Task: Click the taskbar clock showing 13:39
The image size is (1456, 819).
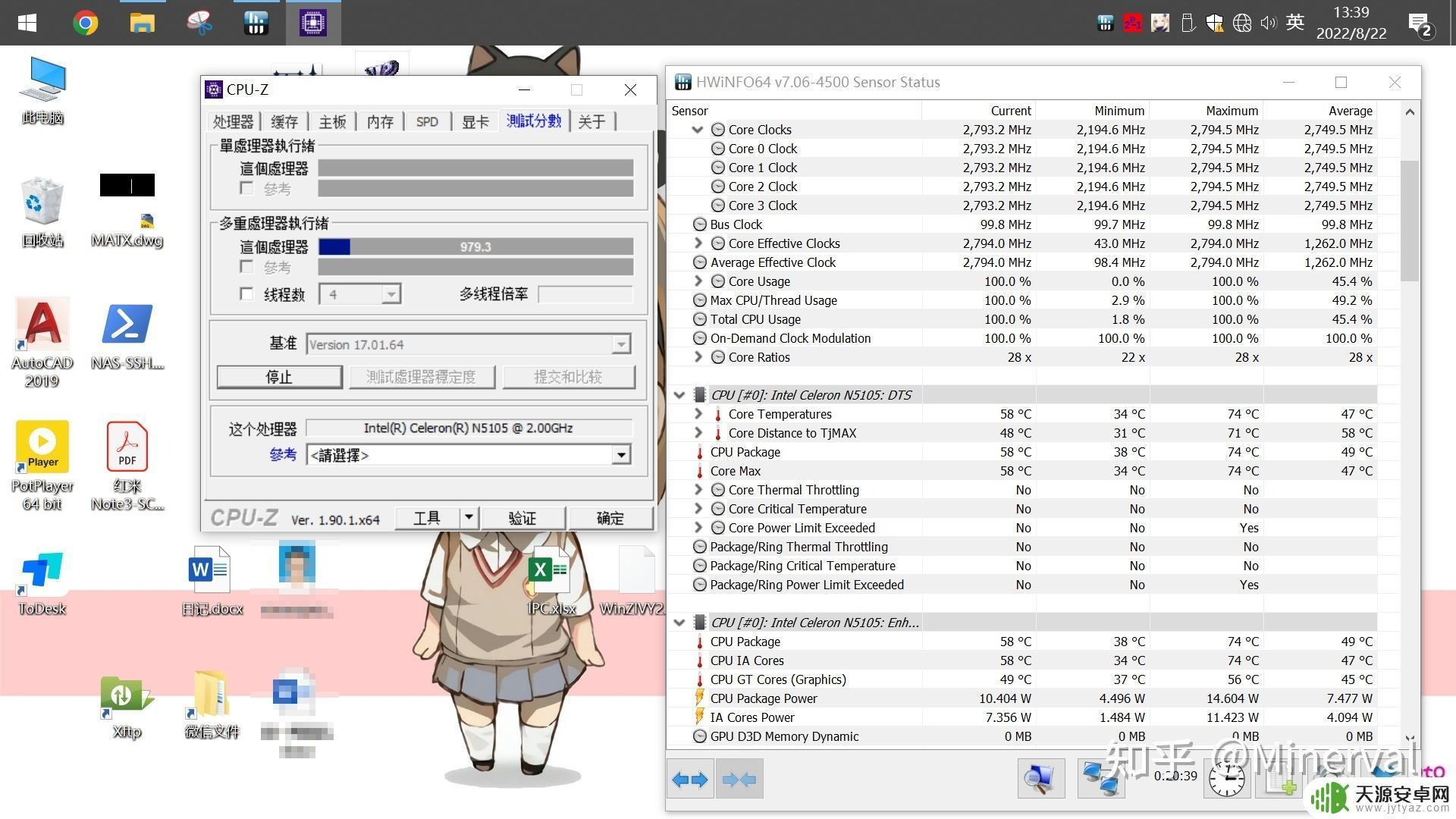Action: pos(1351,23)
